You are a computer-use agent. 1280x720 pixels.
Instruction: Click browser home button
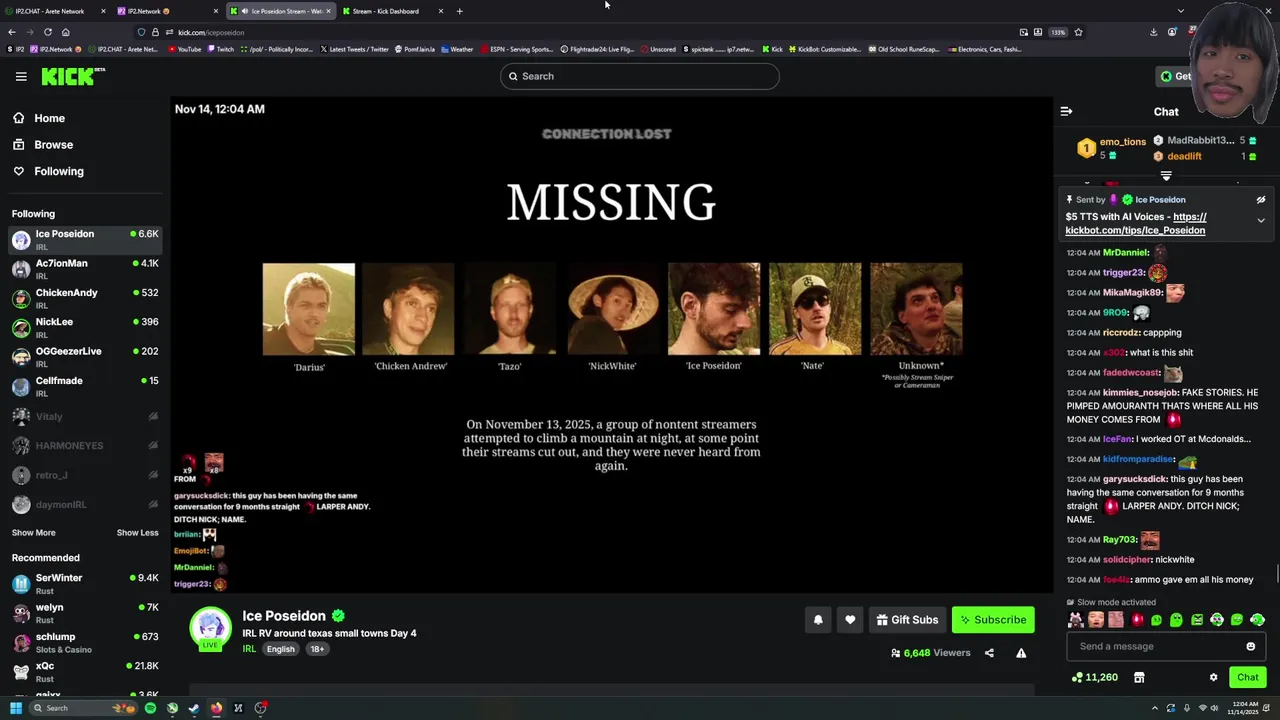pos(65,32)
